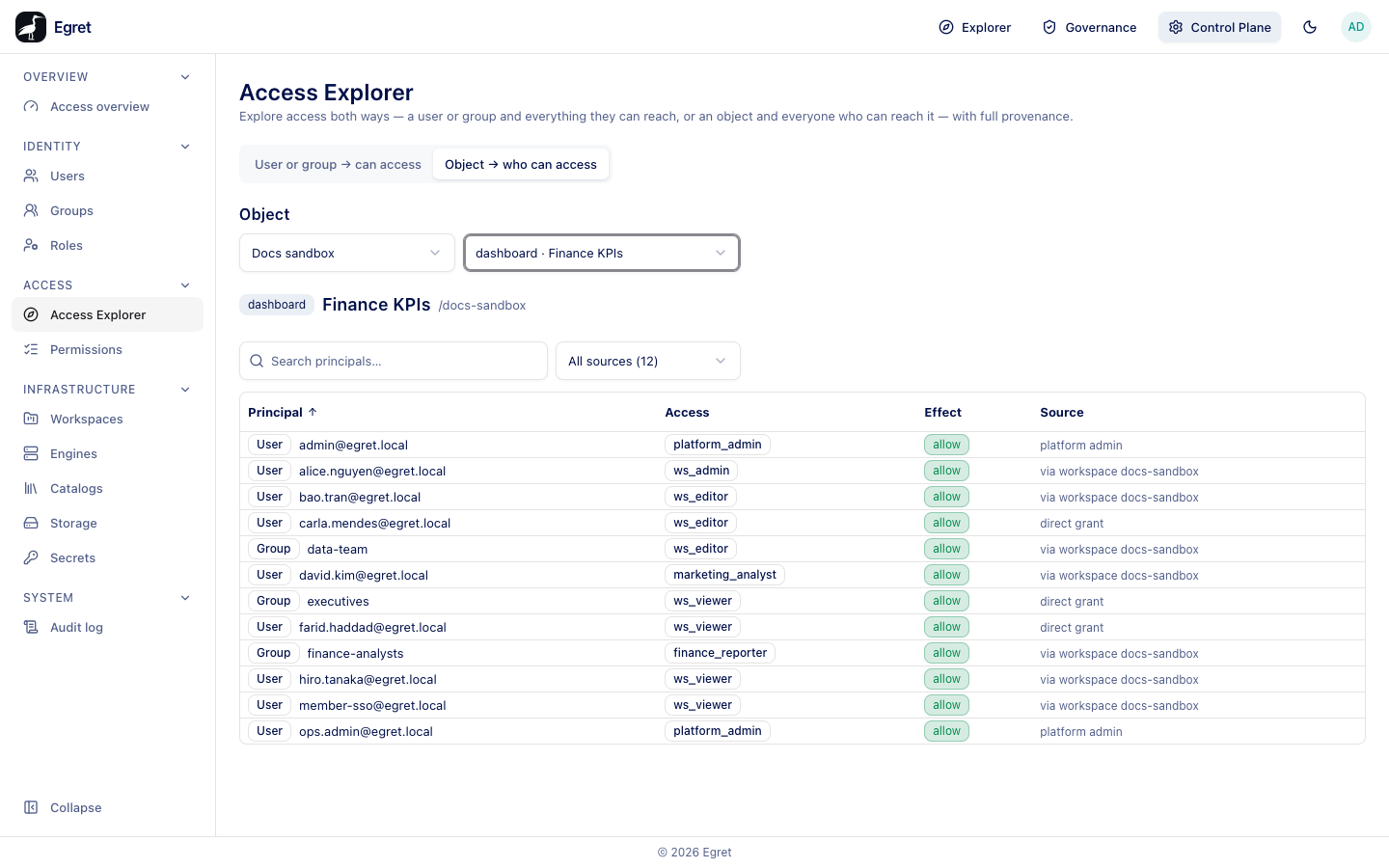Click the Permissions checklist icon
Viewport: 1389px width, 868px height.
point(31,350)
